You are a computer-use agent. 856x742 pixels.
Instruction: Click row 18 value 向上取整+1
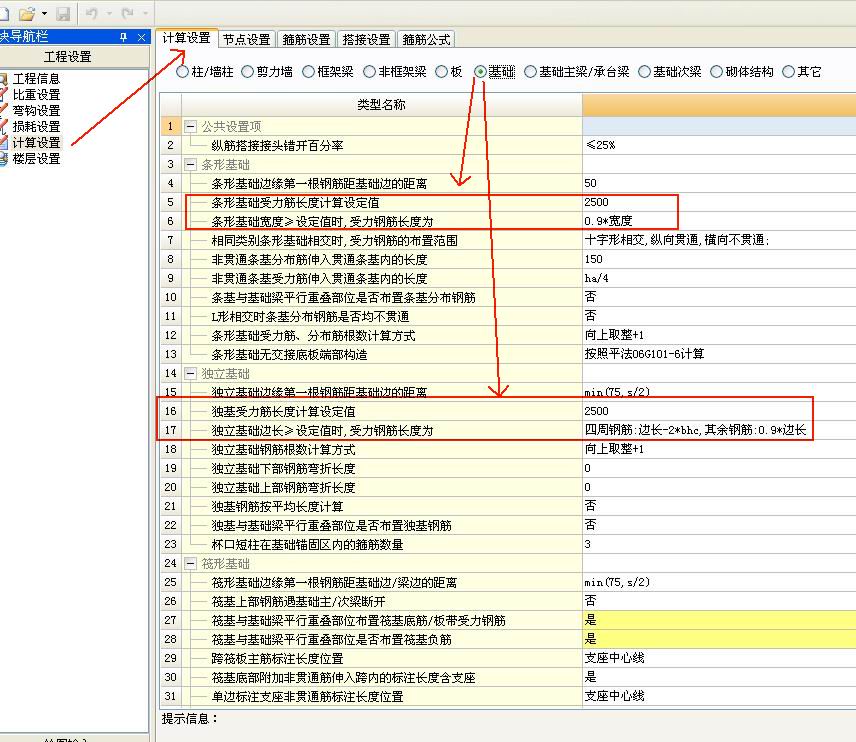coord(719,449)
